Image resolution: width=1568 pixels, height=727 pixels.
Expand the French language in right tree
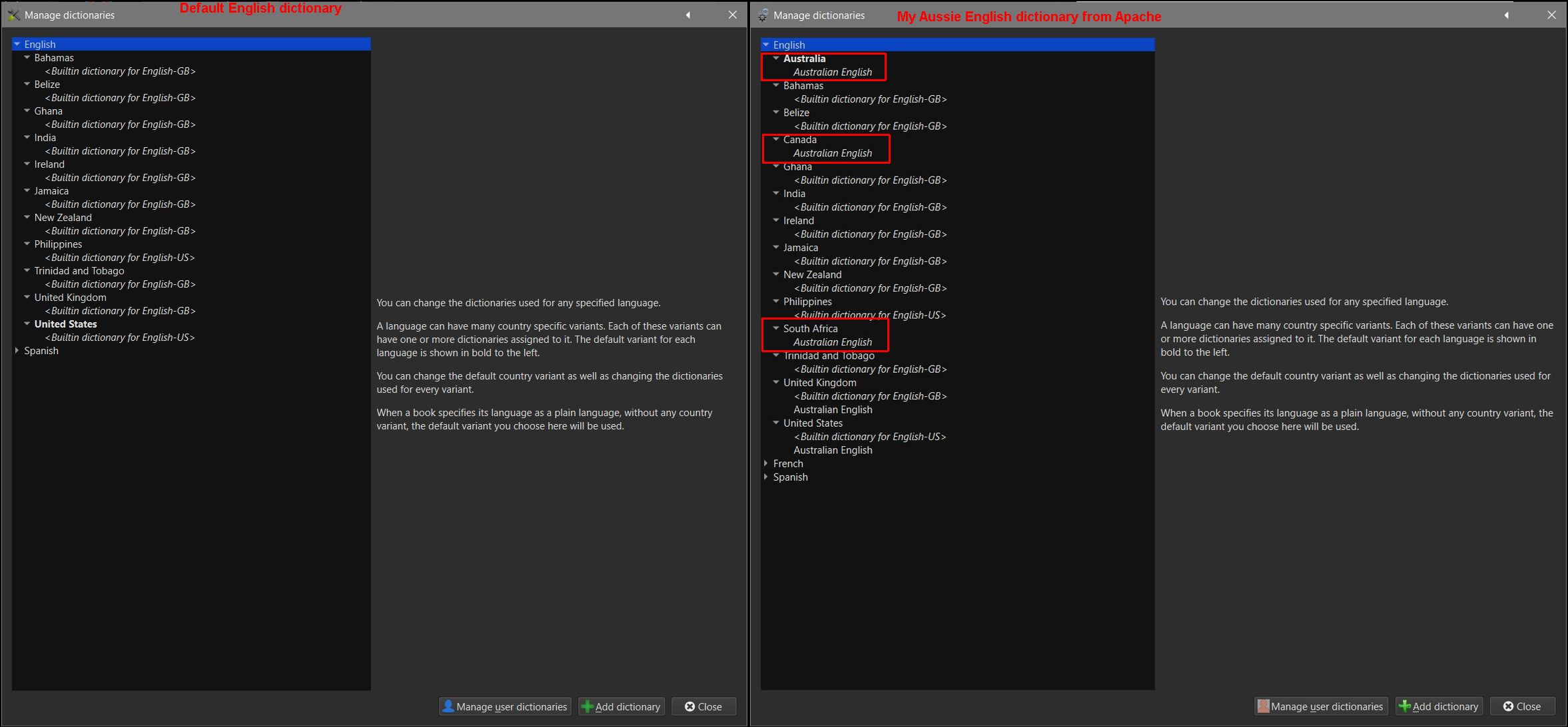point(766,463)
